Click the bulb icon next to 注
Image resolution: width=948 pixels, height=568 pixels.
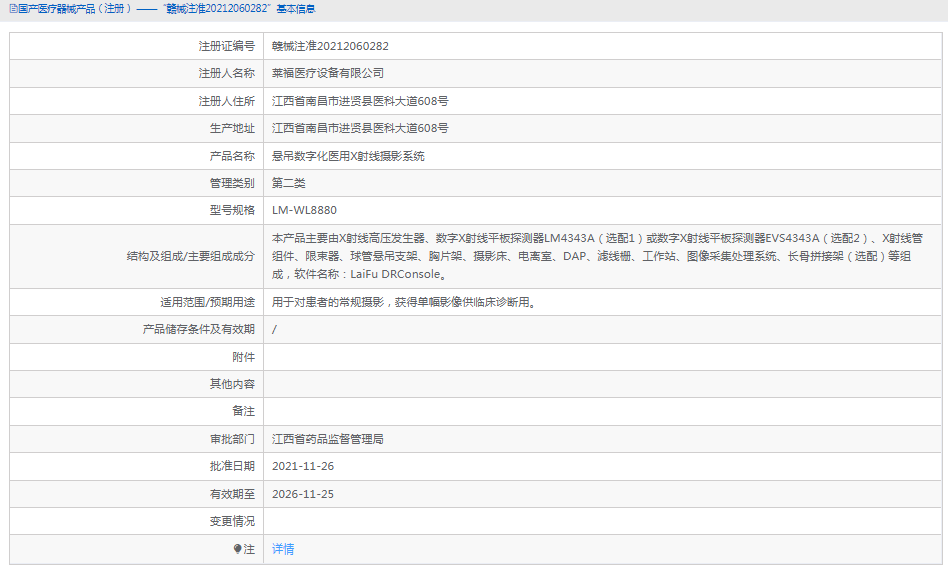point(237,549)
